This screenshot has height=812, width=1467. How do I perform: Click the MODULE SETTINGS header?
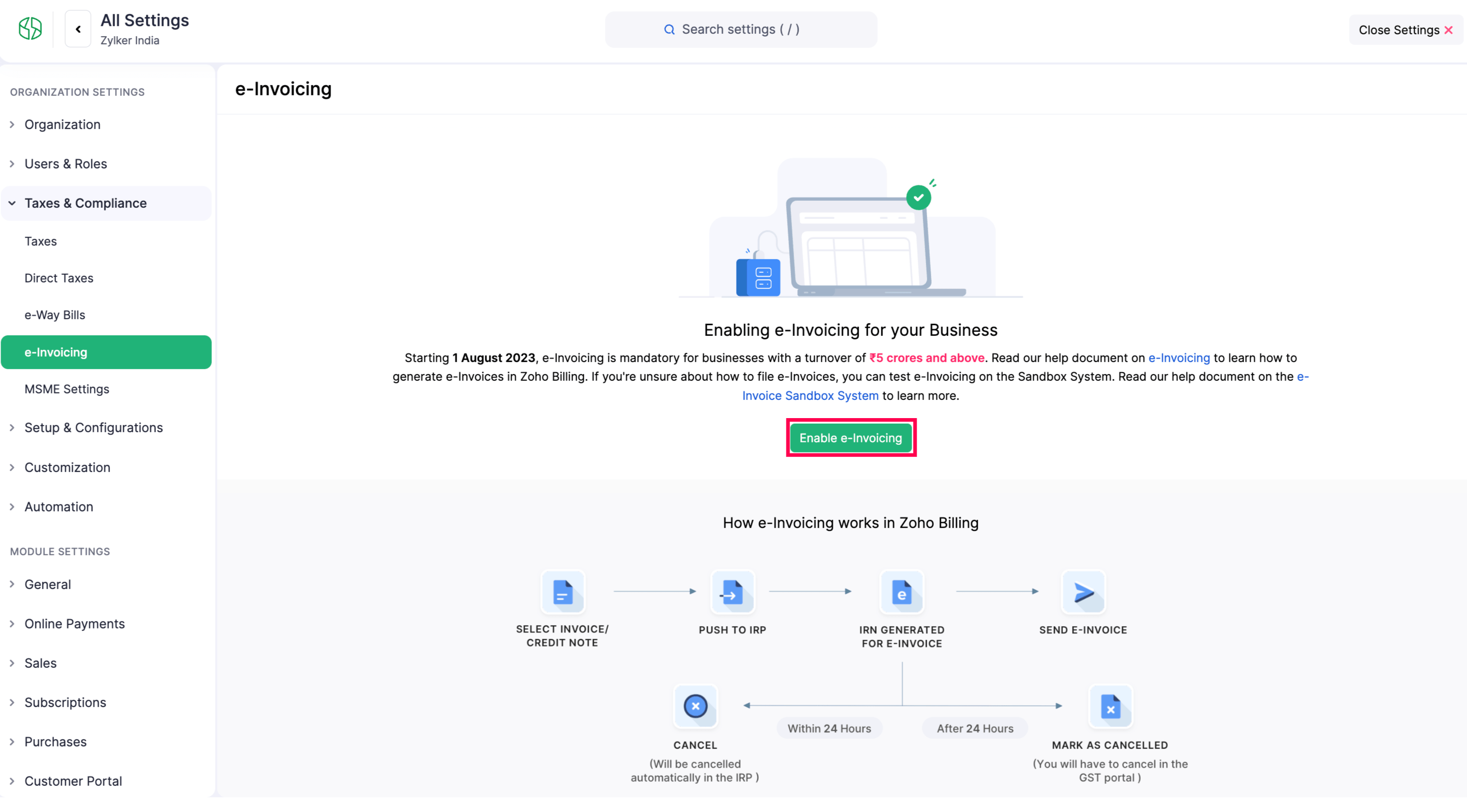point(60,552)
